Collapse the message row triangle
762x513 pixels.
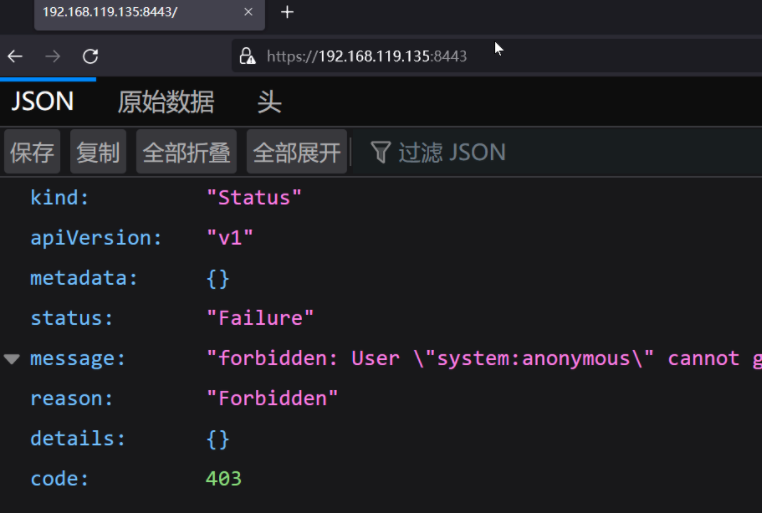(x=12, y=358)
